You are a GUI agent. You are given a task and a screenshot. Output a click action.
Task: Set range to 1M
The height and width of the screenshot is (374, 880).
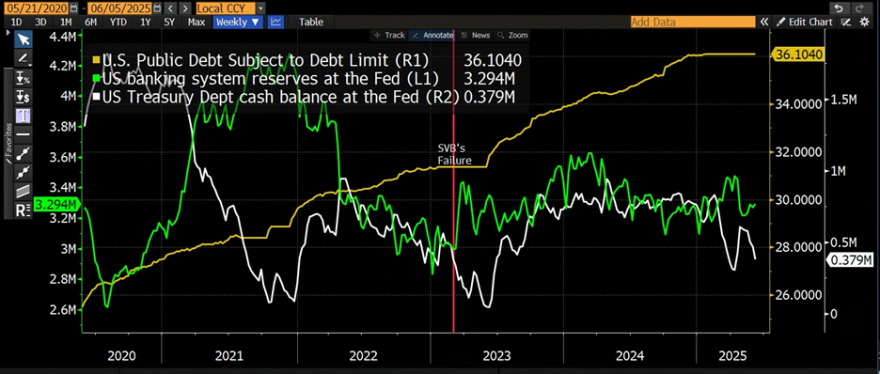(66, 22)
